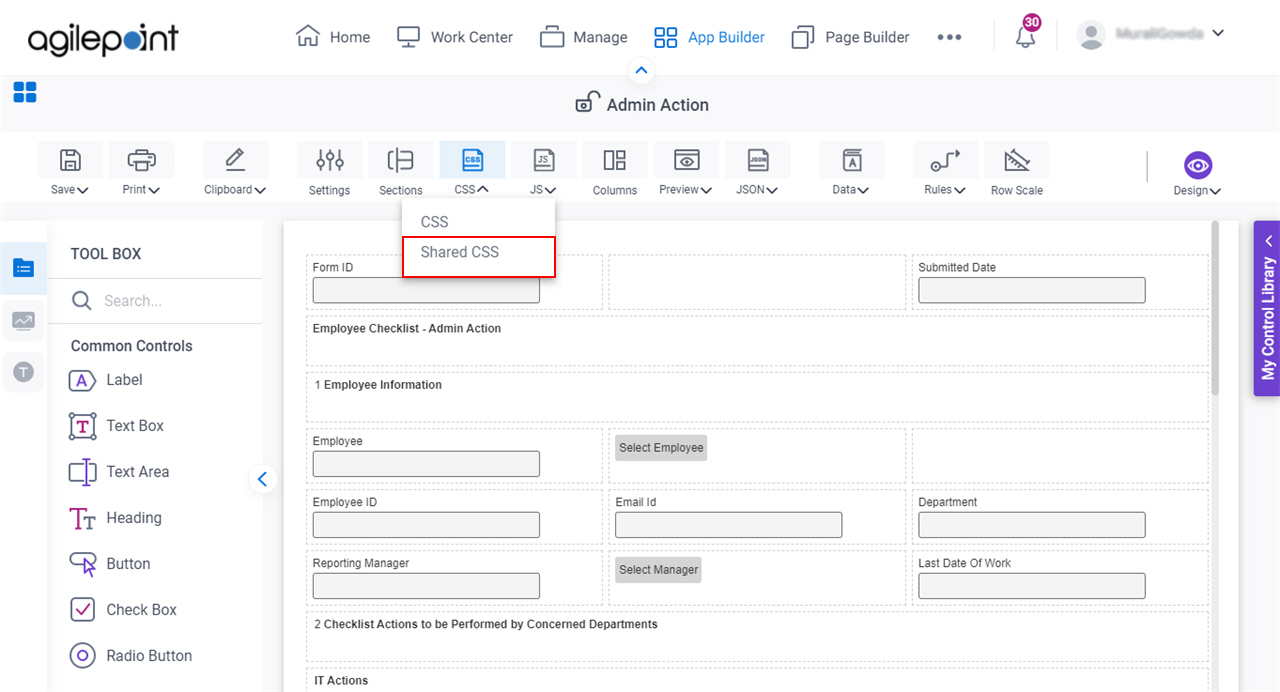Open Work Center tab

click(455, 37)
